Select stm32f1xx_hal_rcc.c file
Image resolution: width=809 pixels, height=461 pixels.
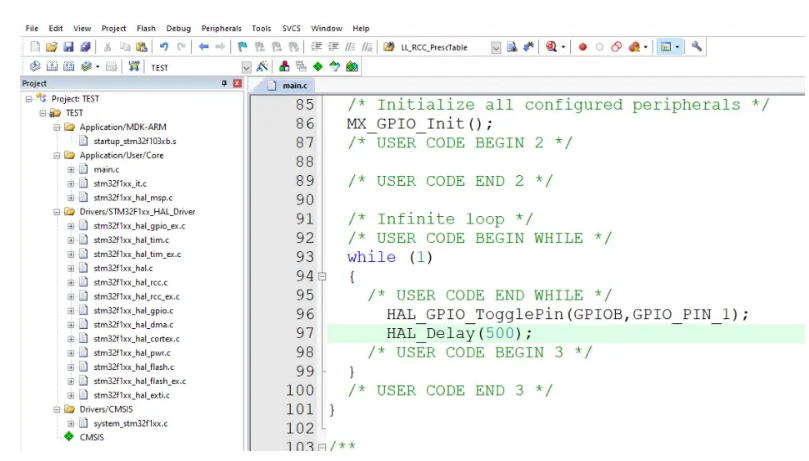coord(131,282)
